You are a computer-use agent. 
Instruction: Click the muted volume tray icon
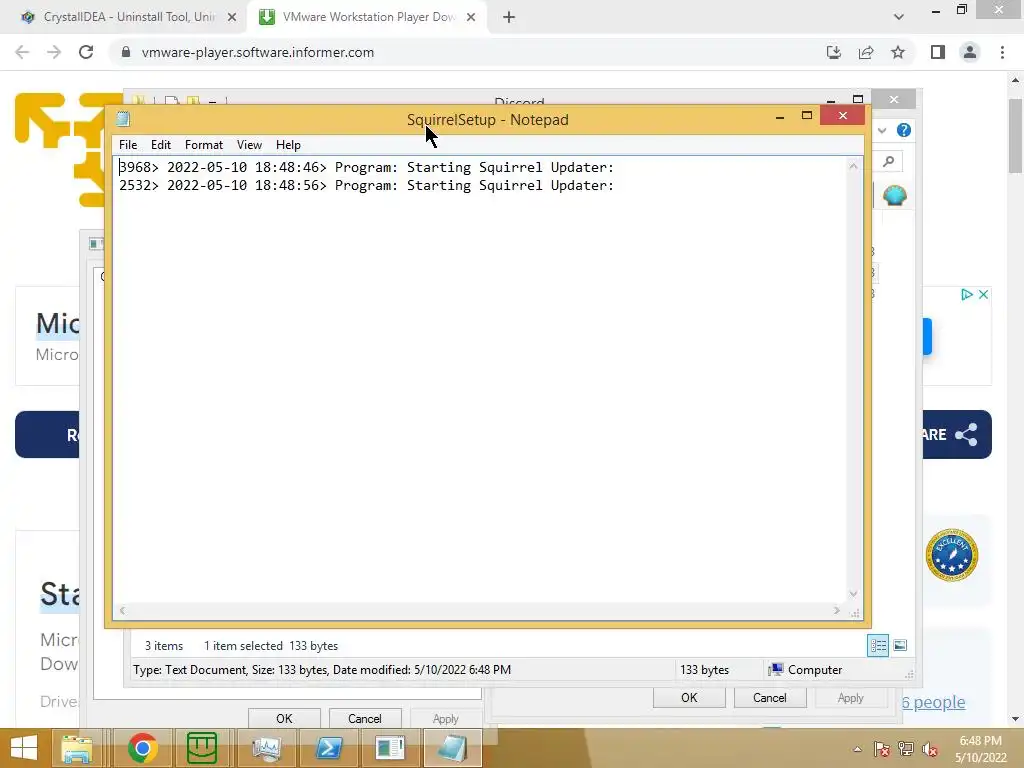tap(930, 750)
